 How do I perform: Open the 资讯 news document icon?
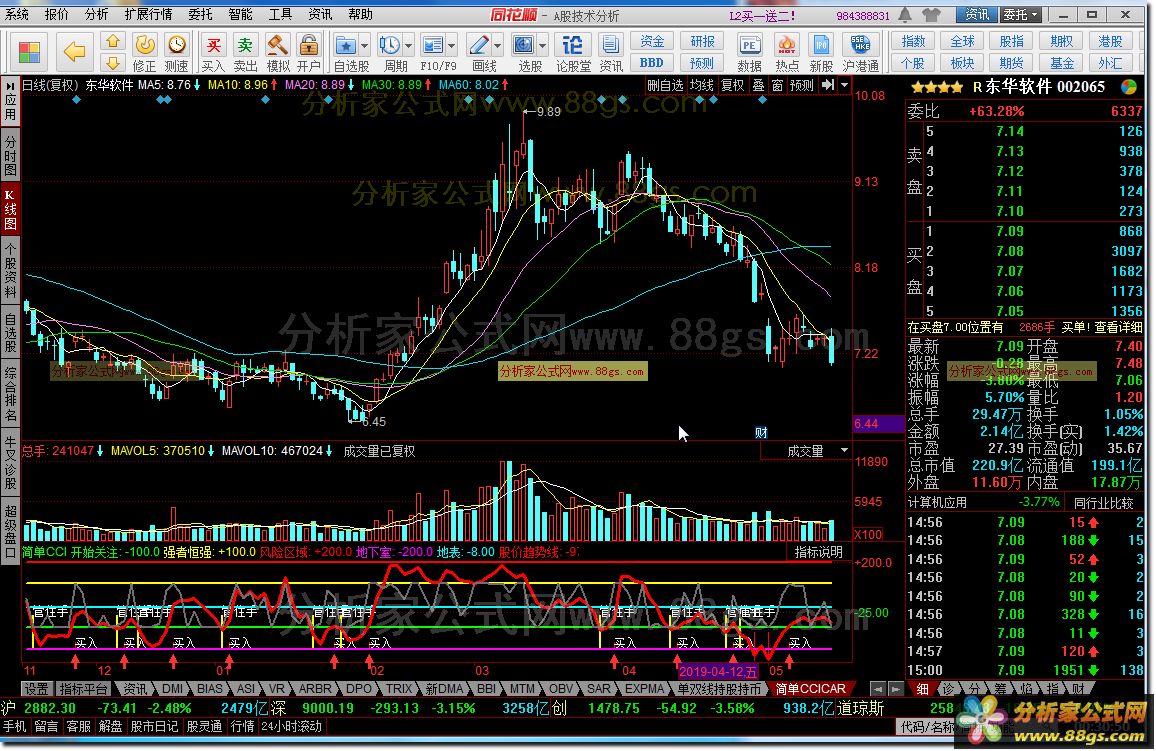tap(610, 53)
